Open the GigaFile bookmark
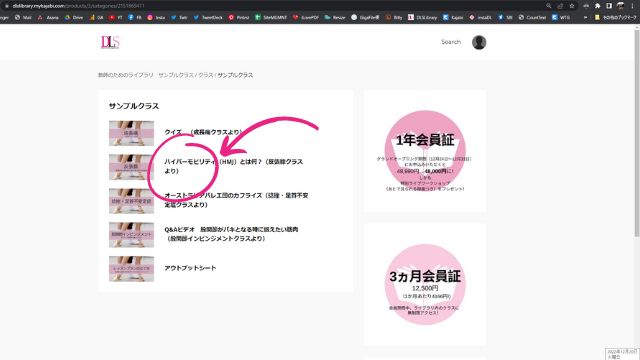 click(365, 18)
